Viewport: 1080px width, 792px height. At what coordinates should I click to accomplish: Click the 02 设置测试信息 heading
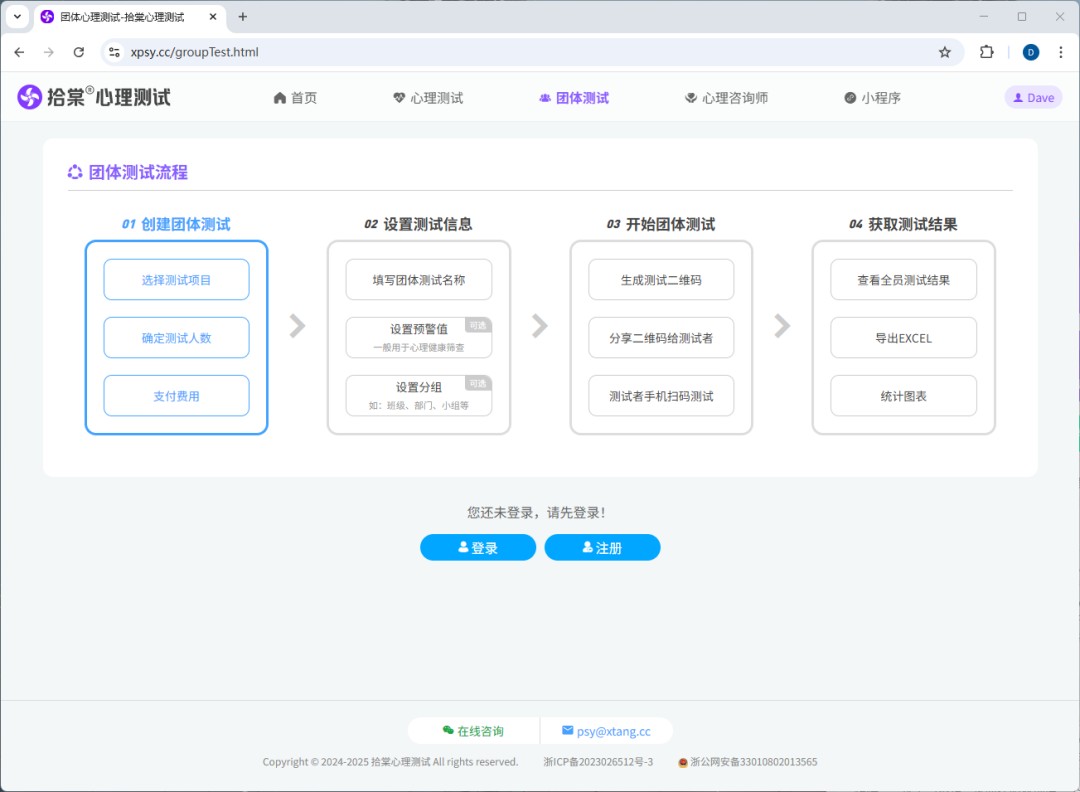tap(418, 224)
